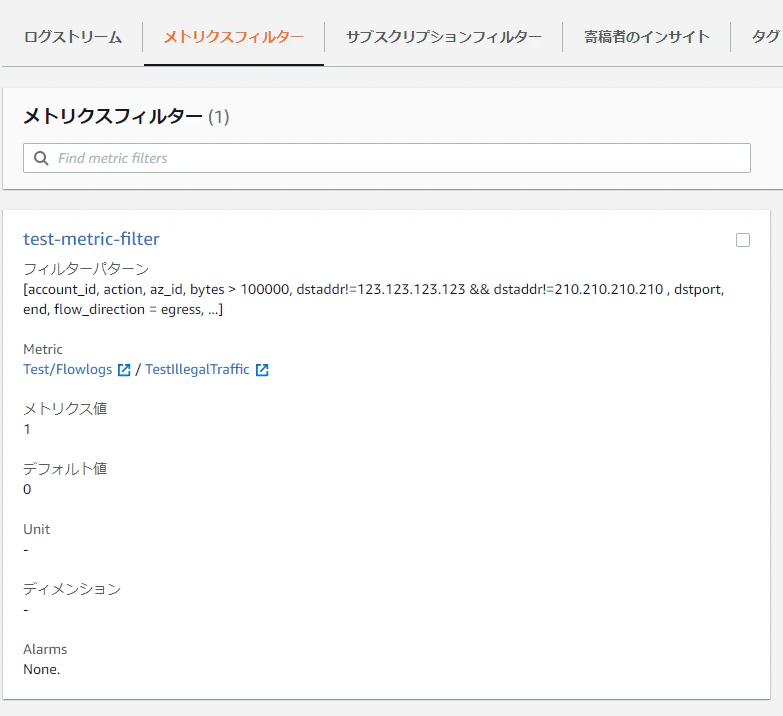The width and height of the screenshot is (783, 716).
Task: Click the メトリクスフィルター (1) heading
Action: [x=126, y=117]
